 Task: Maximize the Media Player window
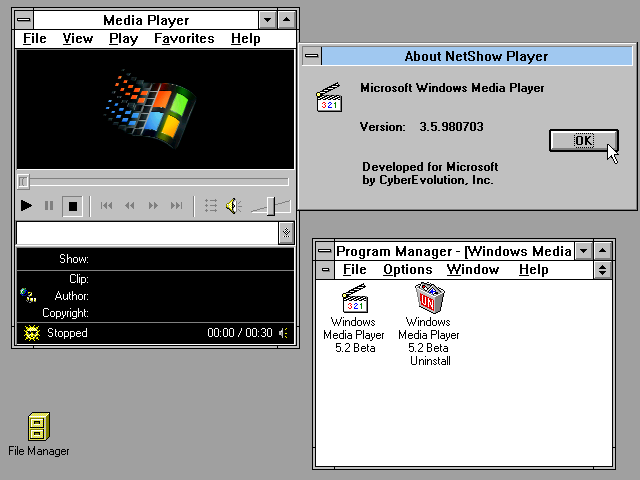coord(287,20)
